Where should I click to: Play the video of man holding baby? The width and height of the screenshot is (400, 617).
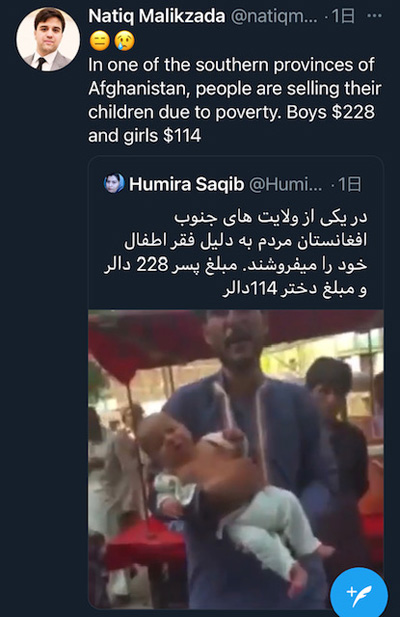[x=236, y=459]
